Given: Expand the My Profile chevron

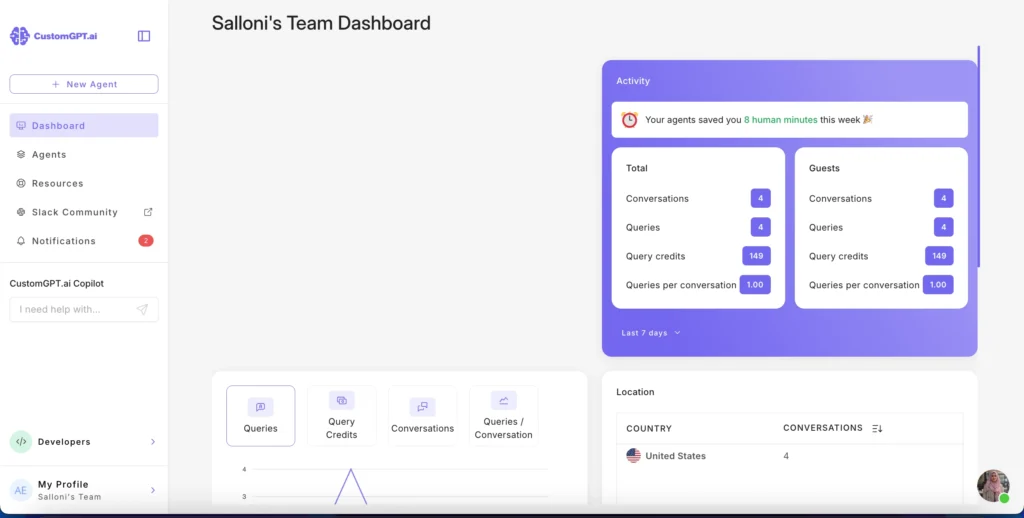Looking at the screenshot, I should coord(153,490).
